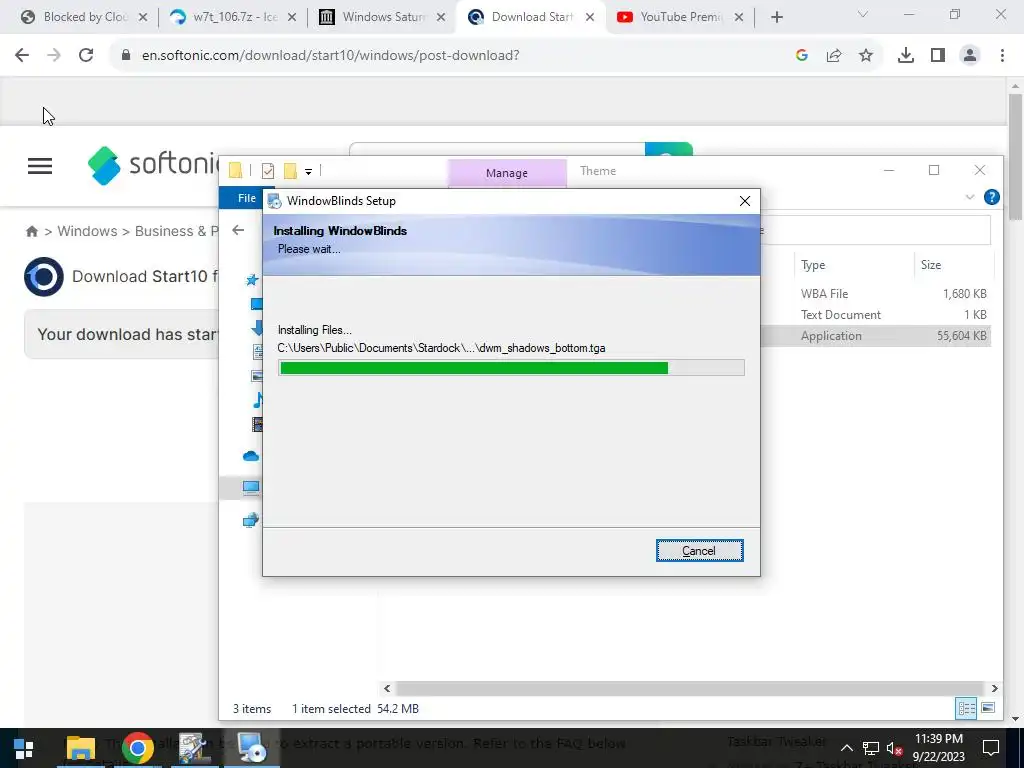
Task: Open the taskbar clock showing 11:39 PM
Action: [x=938, y=748]
